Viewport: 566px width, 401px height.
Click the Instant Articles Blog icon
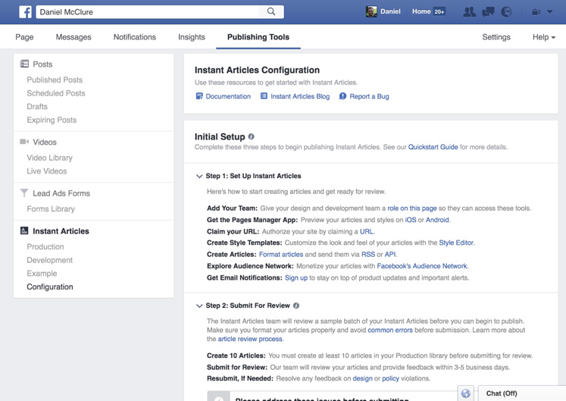tap(264, 96)
